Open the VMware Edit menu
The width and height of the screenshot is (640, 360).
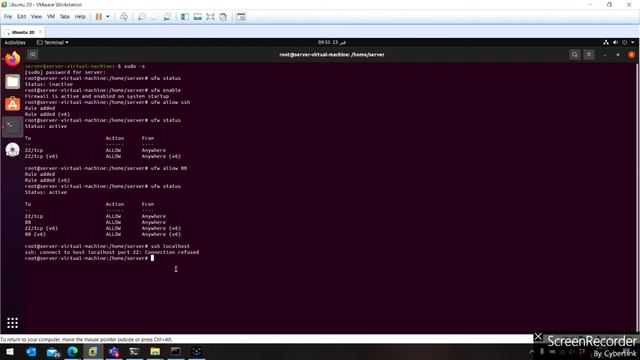tap(21, 17)
